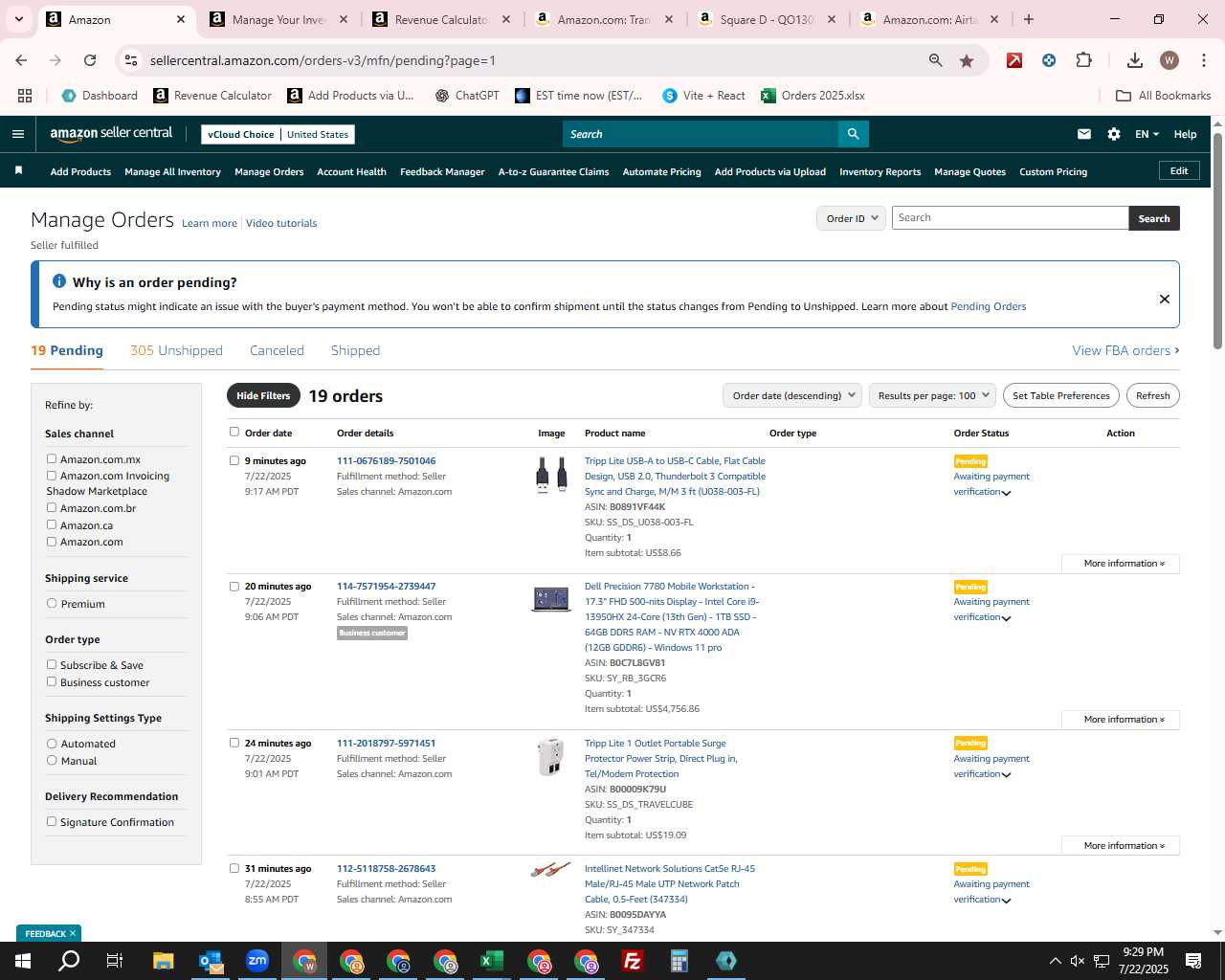Click the bookmark flag icon beside Add Products
This screenshot has width=1225, height=980.
coord(18,170)
